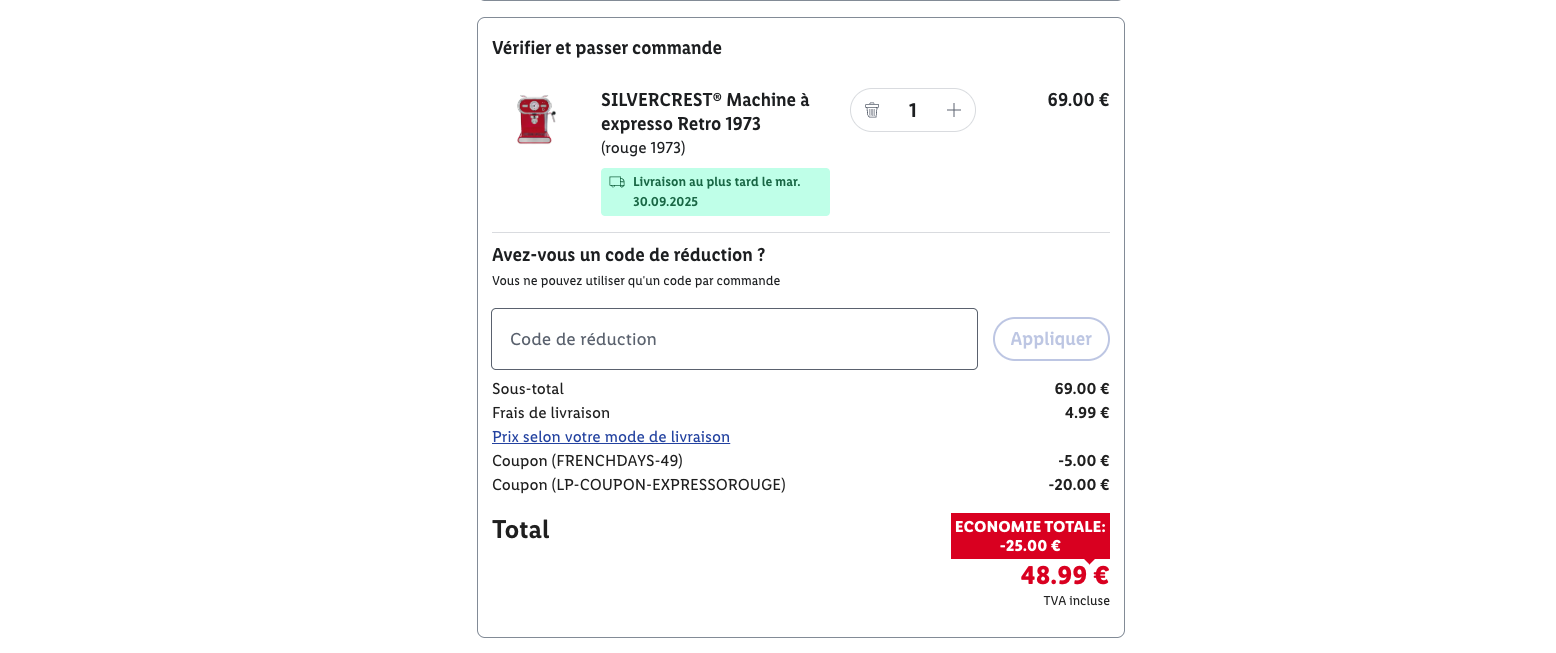Click the quantity value 1

coord(912,110)
